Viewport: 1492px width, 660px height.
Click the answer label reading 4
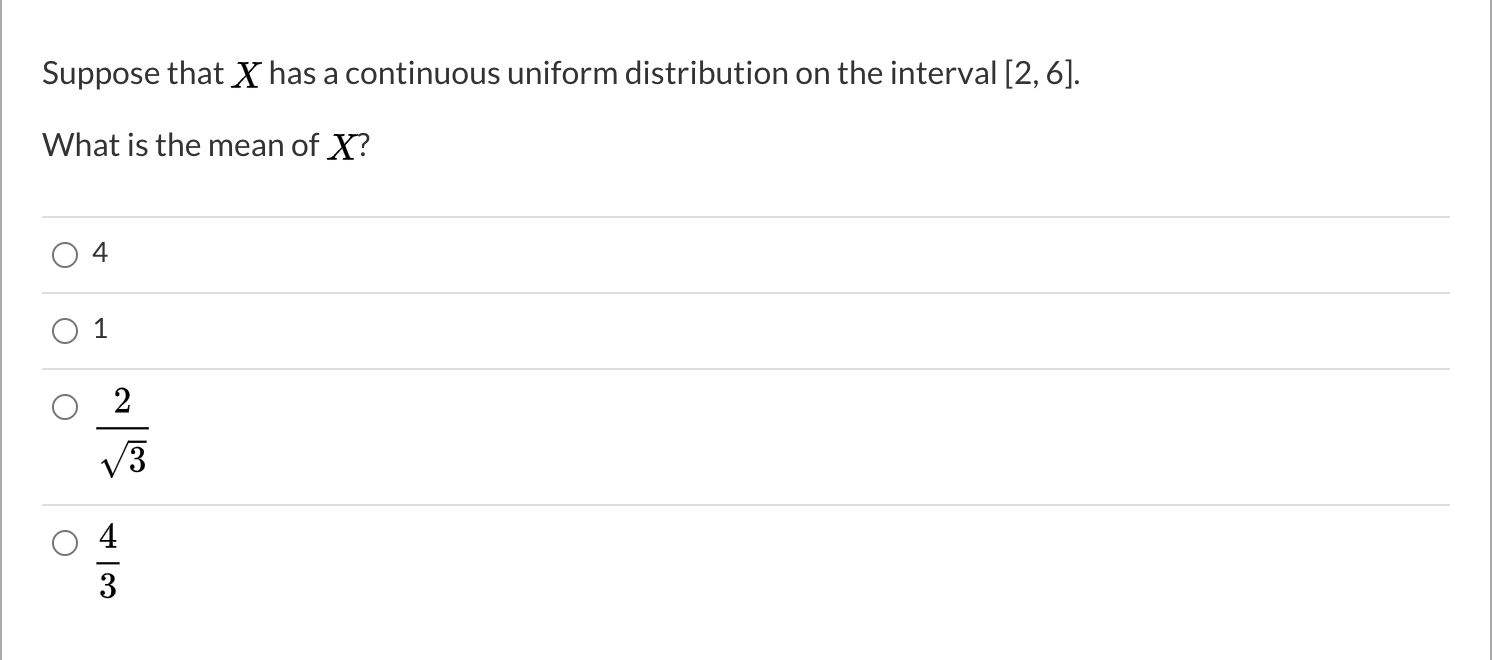point(98,253)
